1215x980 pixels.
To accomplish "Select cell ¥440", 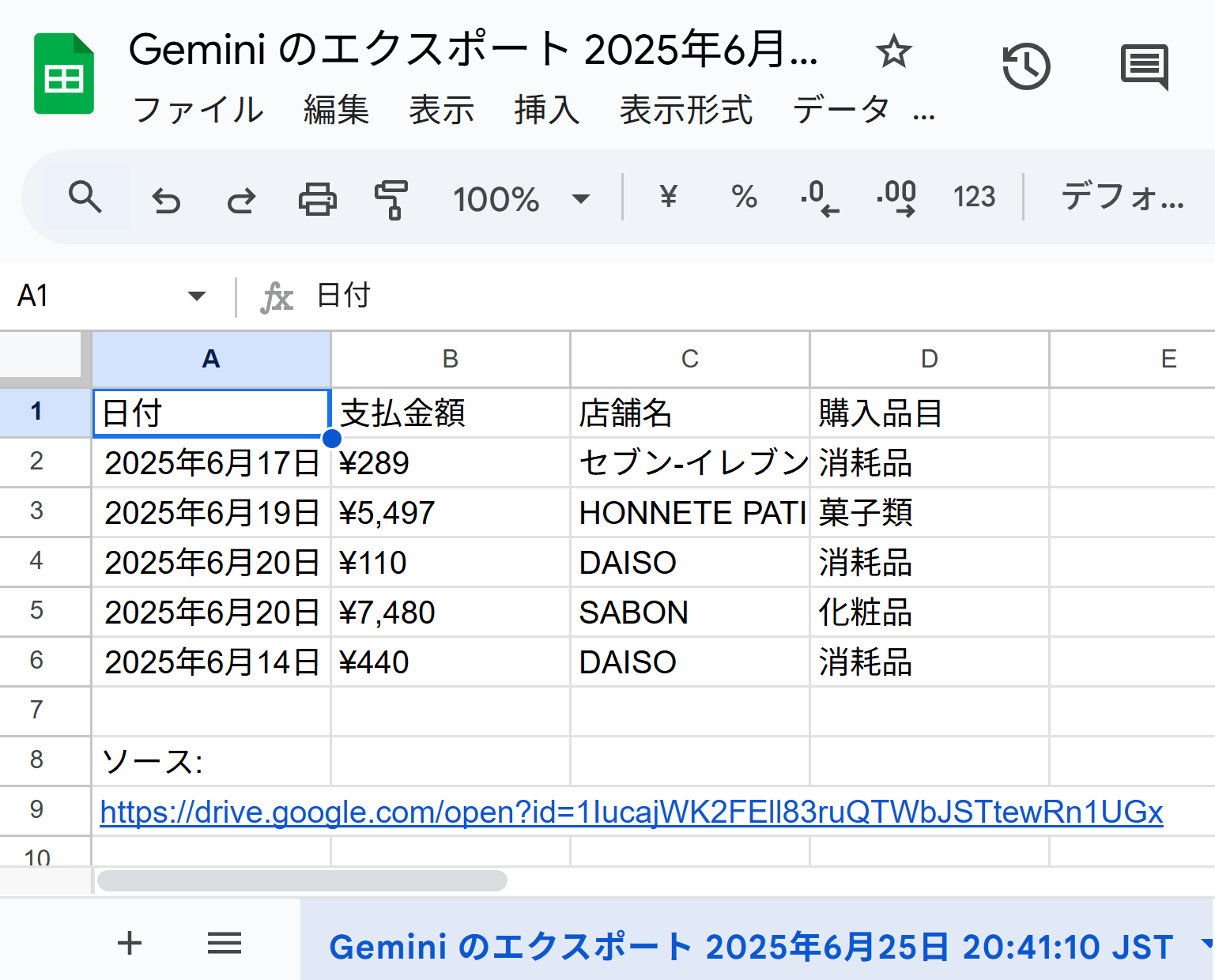I will [x=451, y=661].
